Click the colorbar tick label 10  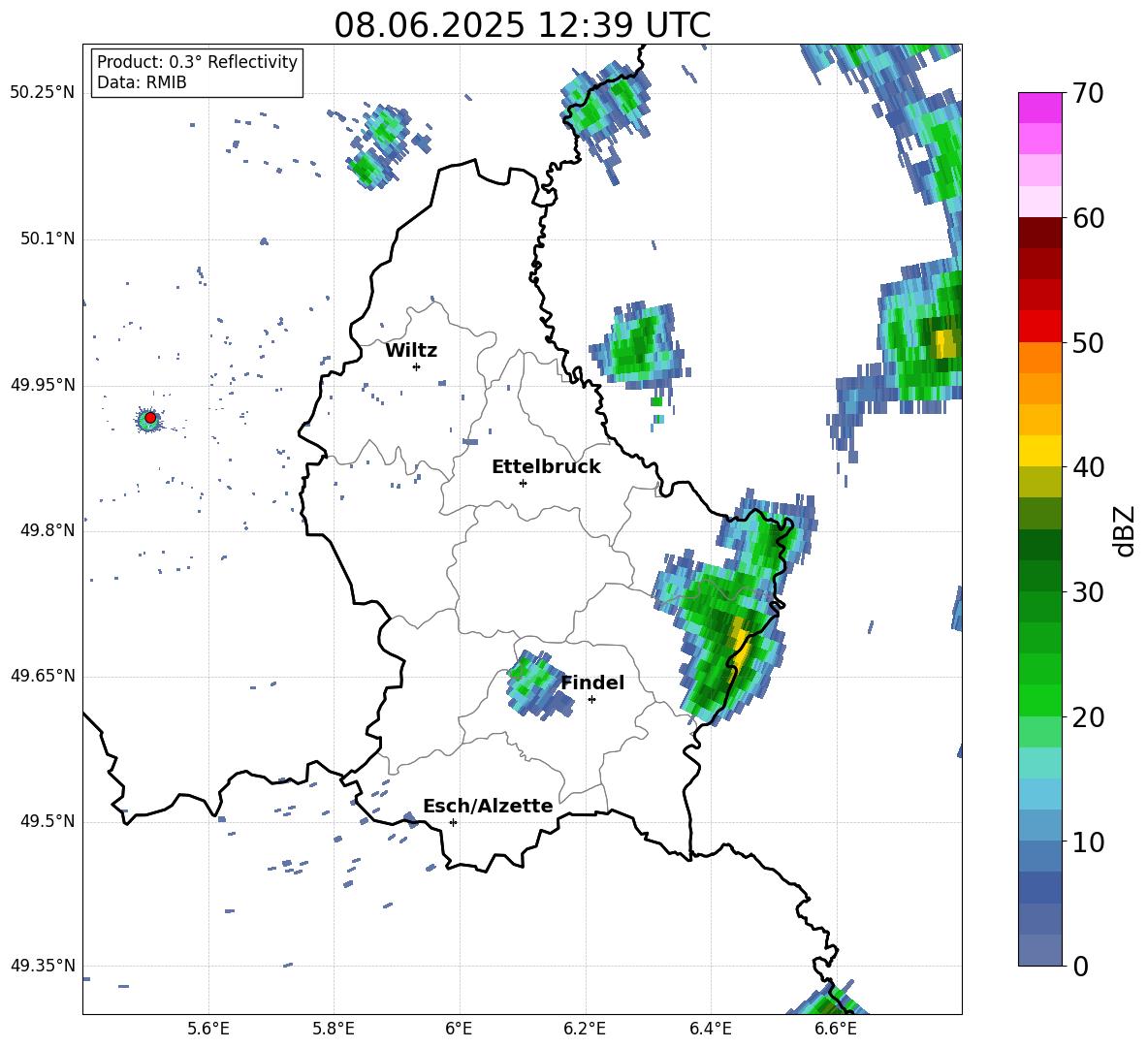(x=1088, y=842)
